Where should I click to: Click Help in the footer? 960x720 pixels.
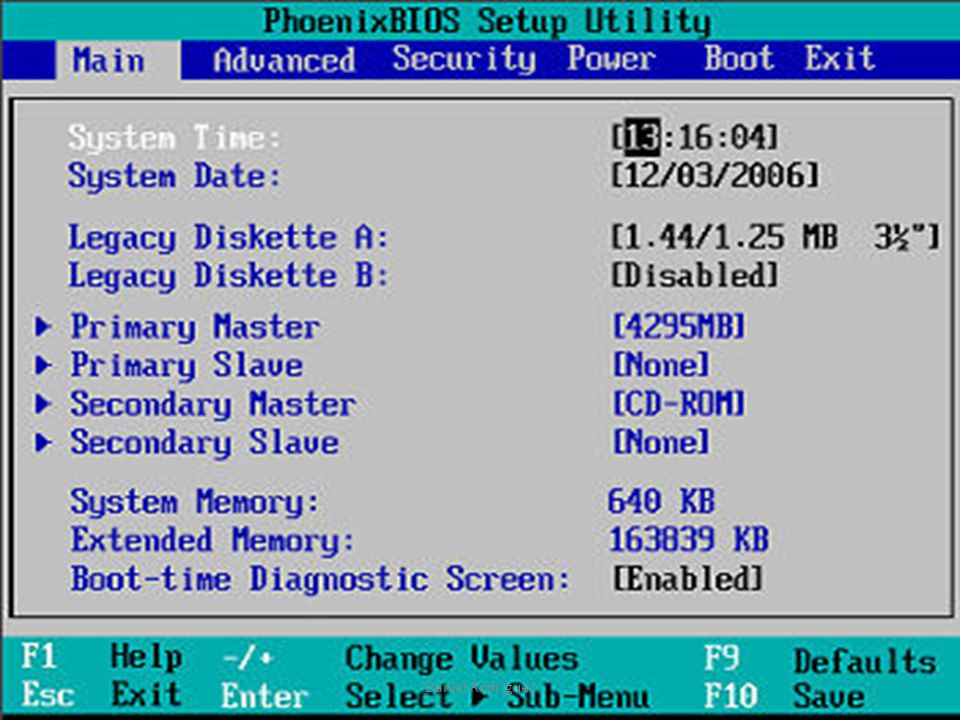pyautogui.click(x=146, y=658)
